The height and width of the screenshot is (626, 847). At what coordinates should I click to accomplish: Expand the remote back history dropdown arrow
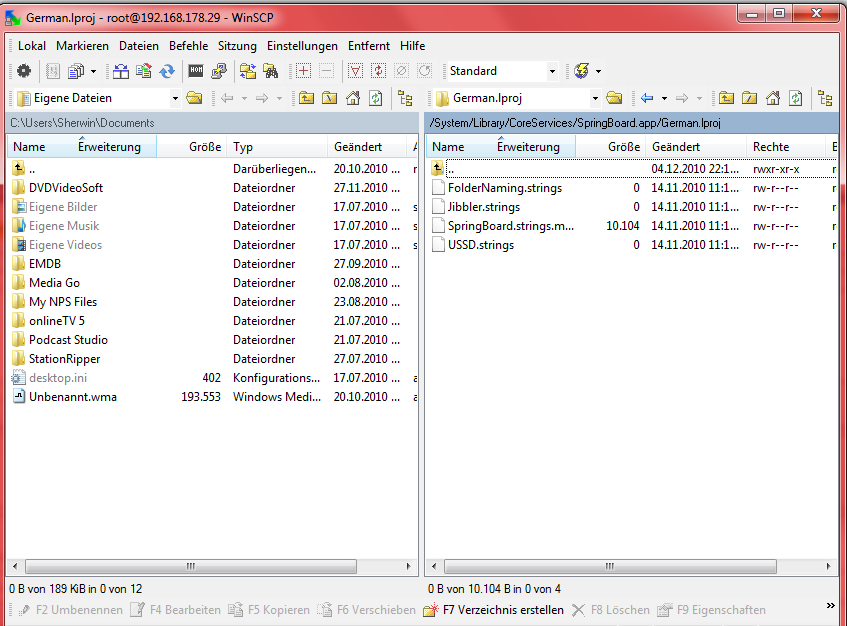click(x=664, y=98)
